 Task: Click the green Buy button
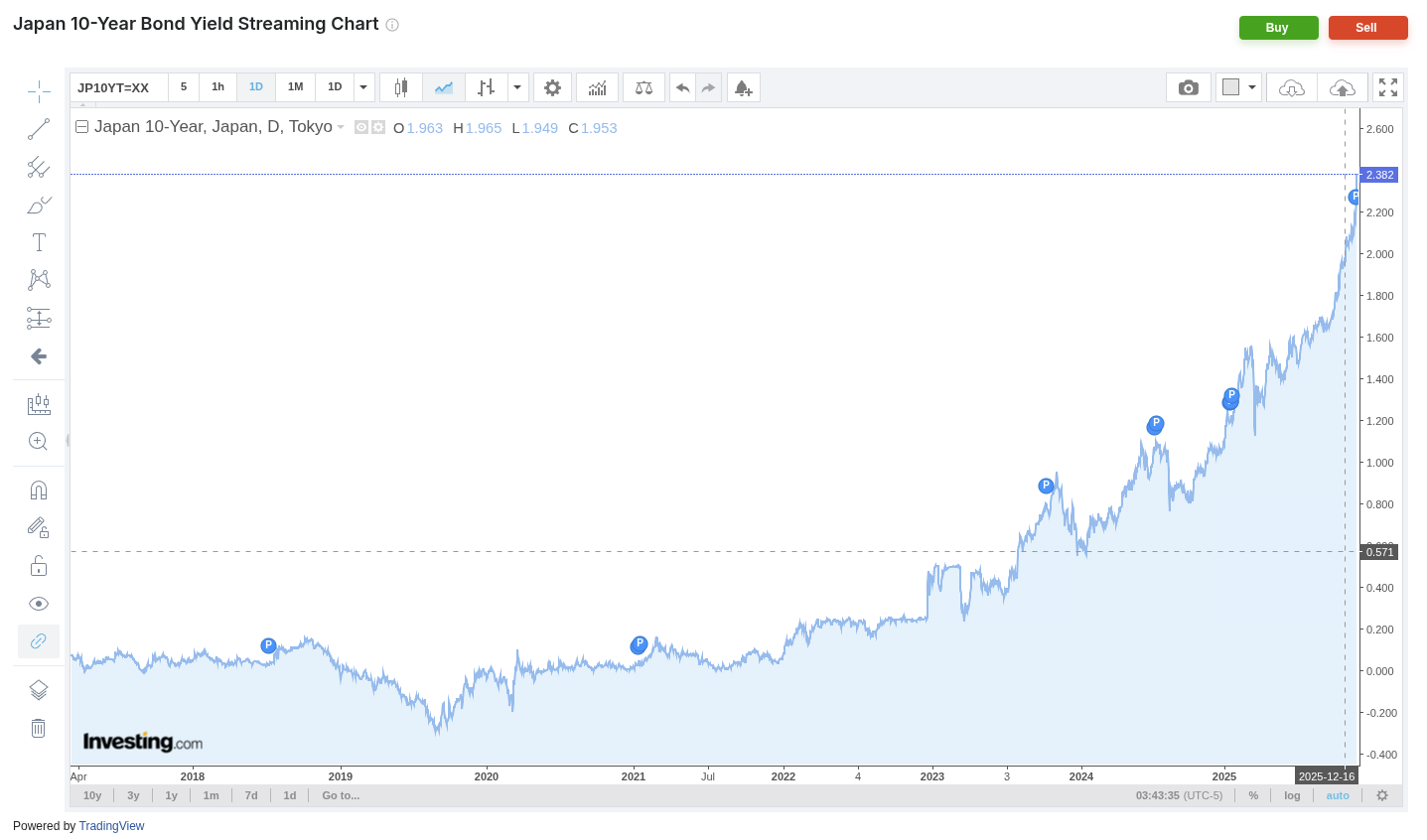[1278, 28]
